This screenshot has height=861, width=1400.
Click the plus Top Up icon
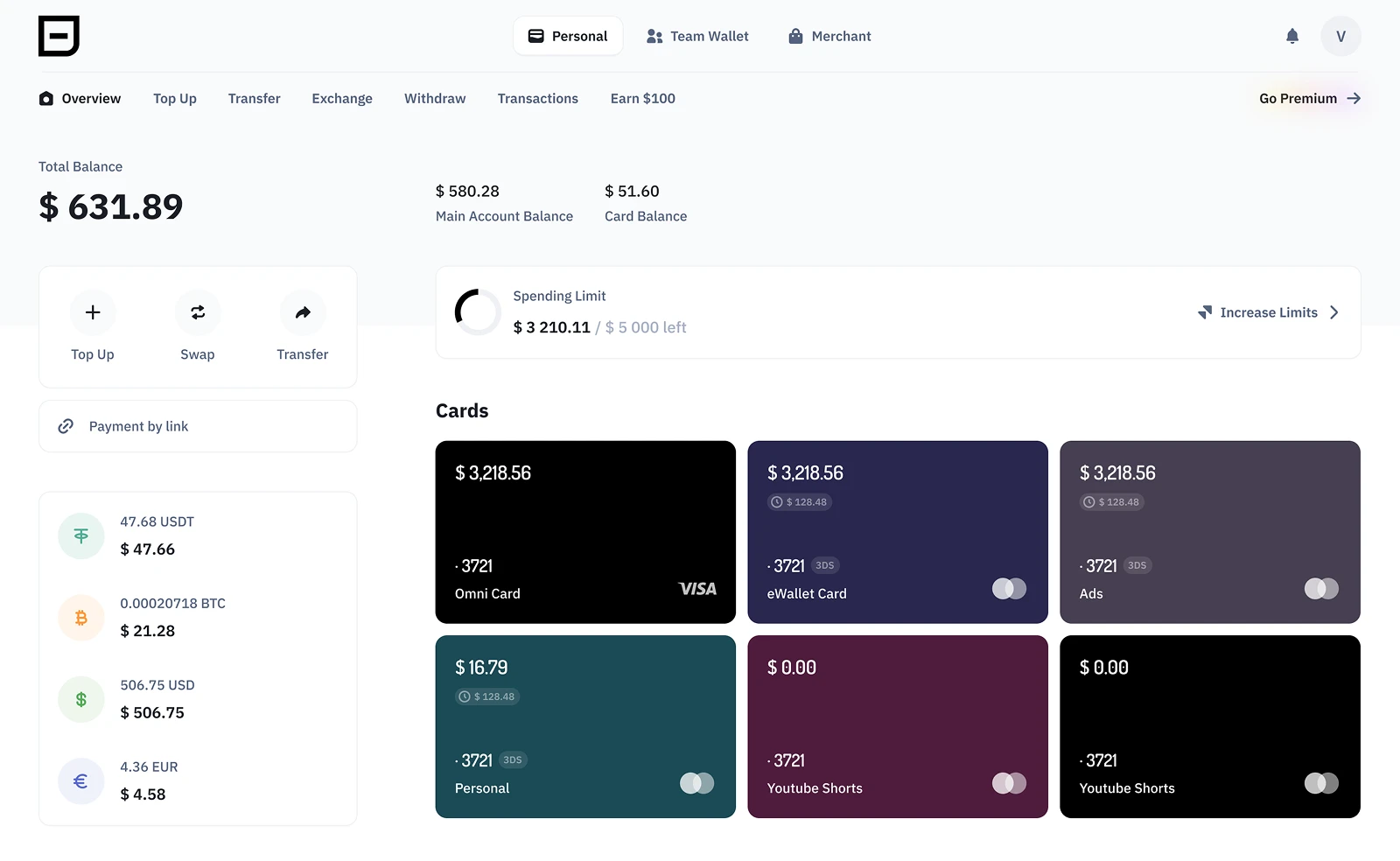(x=93, y=312)
